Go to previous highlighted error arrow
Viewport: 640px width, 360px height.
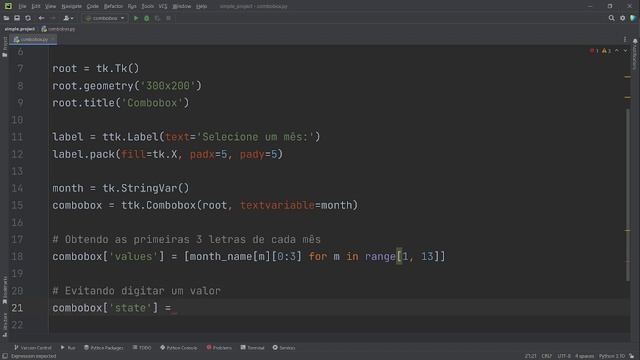click(x=617, y=51)
